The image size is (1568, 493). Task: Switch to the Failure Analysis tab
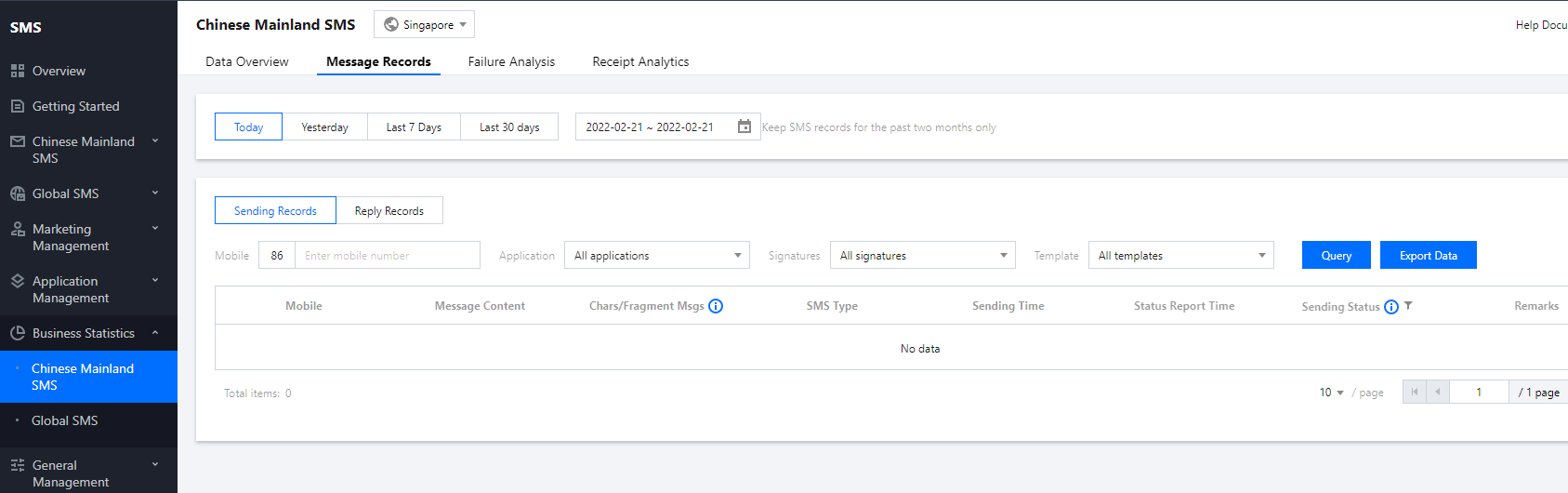click(x=511, y=62)
